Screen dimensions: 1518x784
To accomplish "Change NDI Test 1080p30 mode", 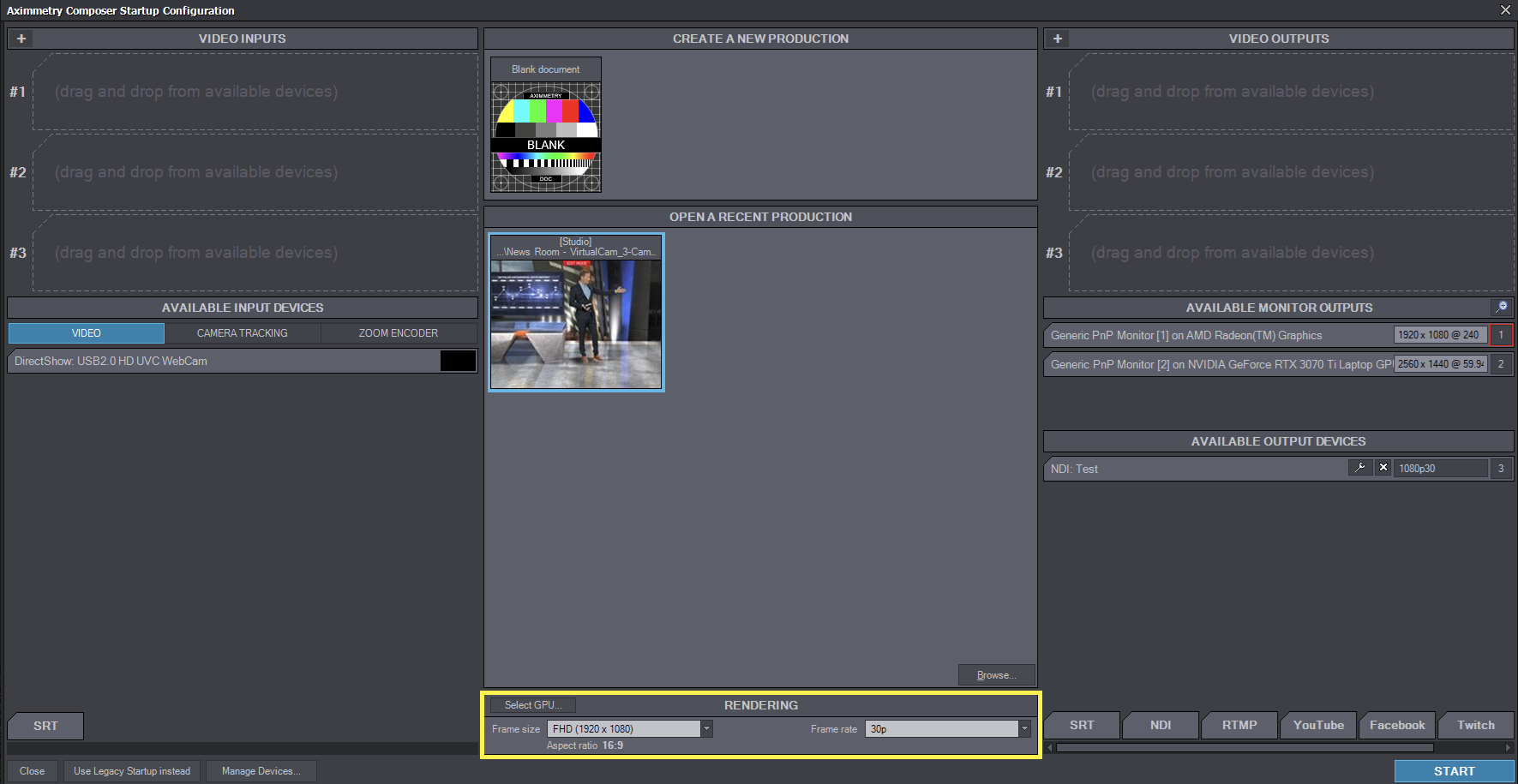I will (1440, 469).
